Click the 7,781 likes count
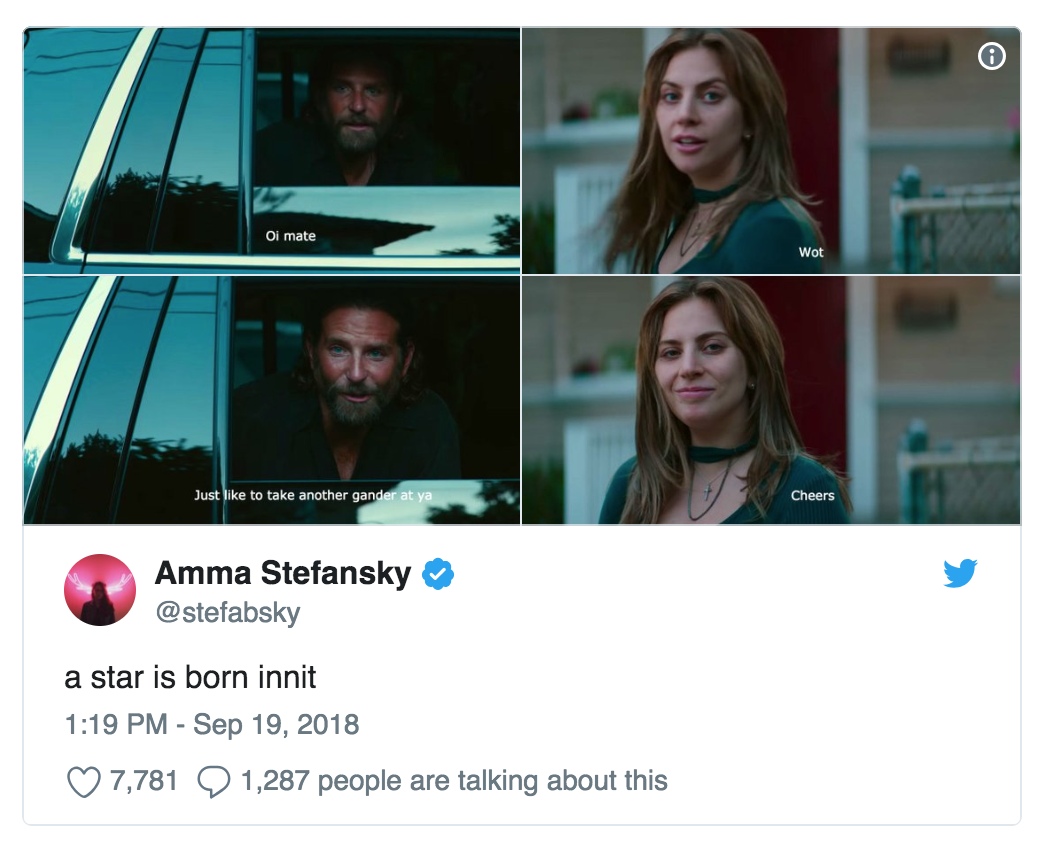Image resolution: width=1044 pixels, height=842 pixels. [144, 780]
